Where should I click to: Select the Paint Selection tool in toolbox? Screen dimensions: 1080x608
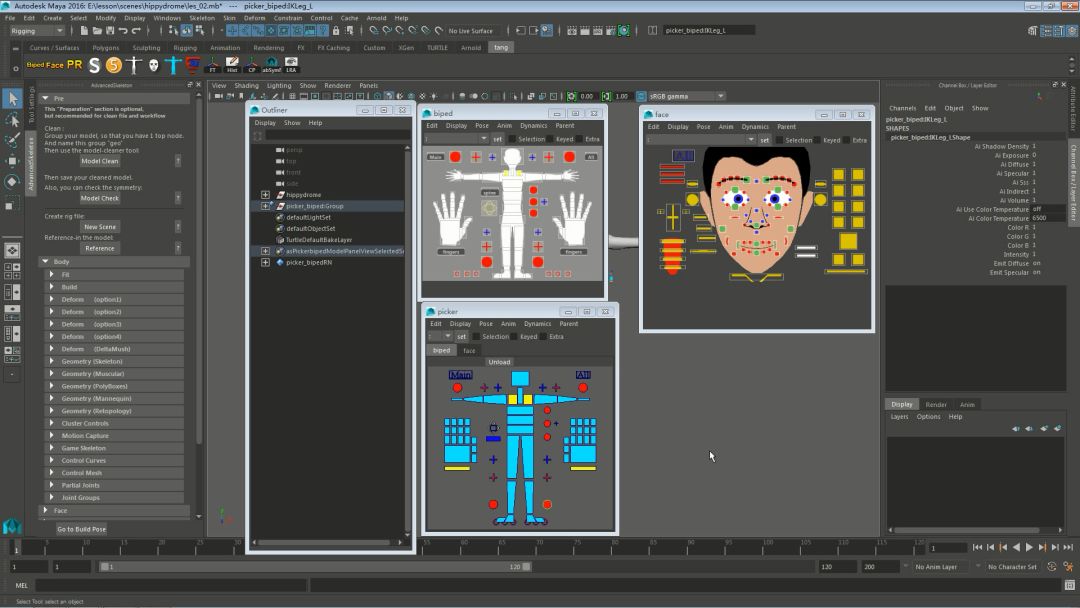pos(12,140)
